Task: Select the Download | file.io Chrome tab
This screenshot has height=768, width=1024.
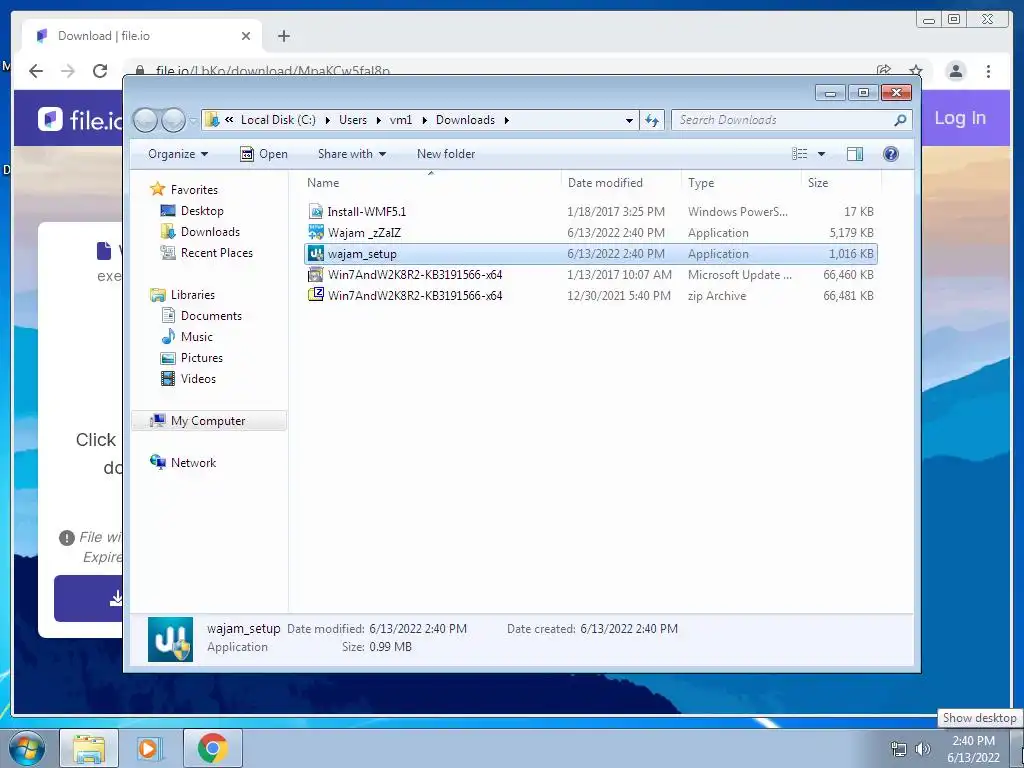Action: pos(142,36)
